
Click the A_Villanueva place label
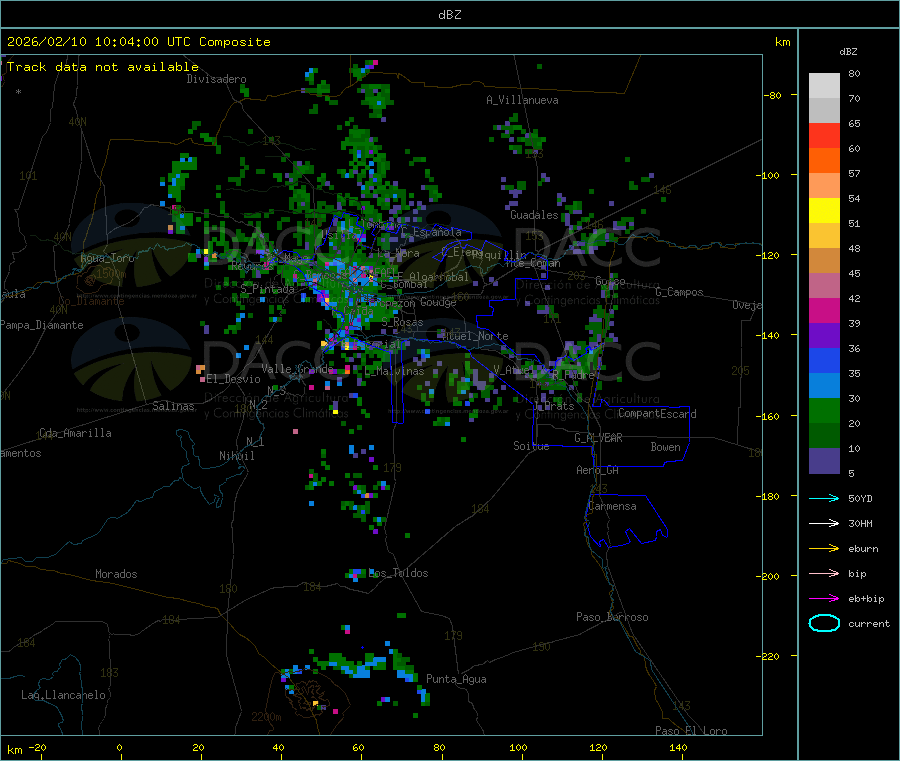[522, 100]
